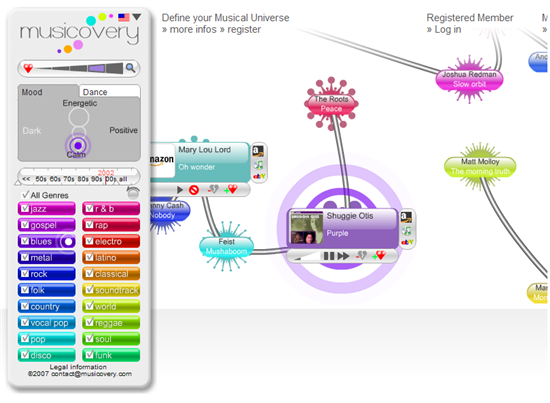Click the circular reset icon beside All Genres

133,193
